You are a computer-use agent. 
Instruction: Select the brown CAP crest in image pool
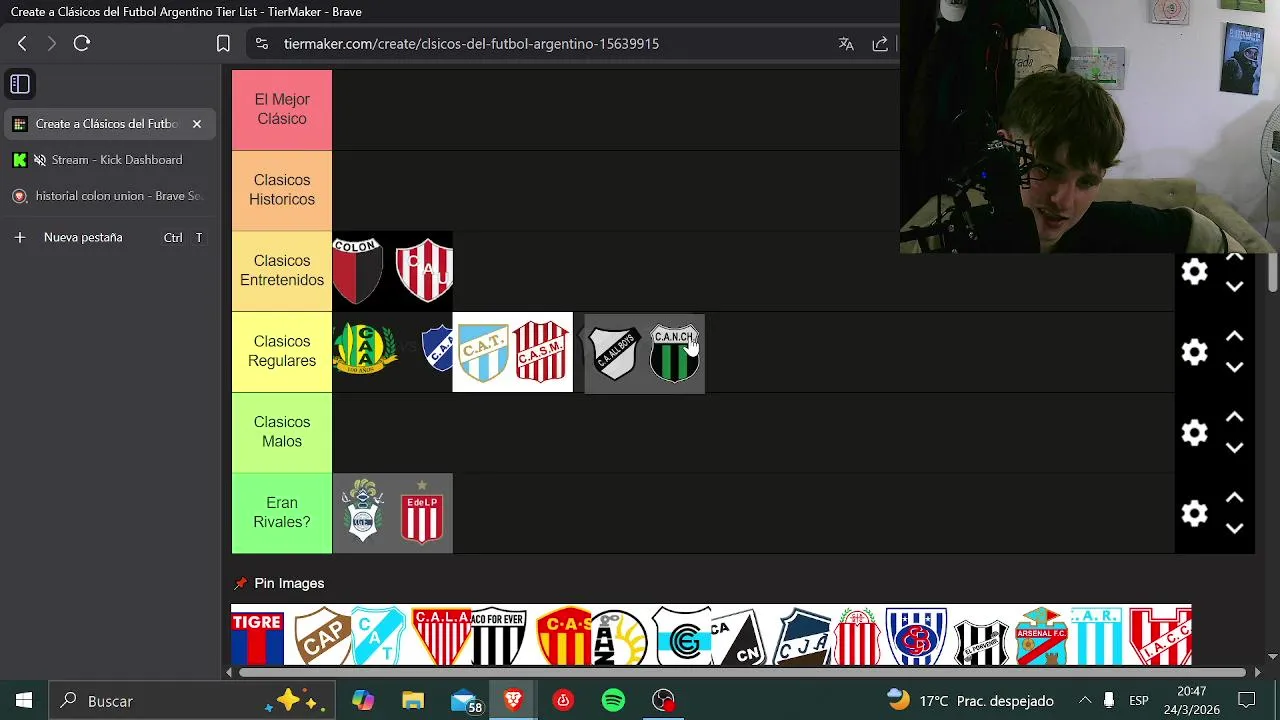coord(323,636)
